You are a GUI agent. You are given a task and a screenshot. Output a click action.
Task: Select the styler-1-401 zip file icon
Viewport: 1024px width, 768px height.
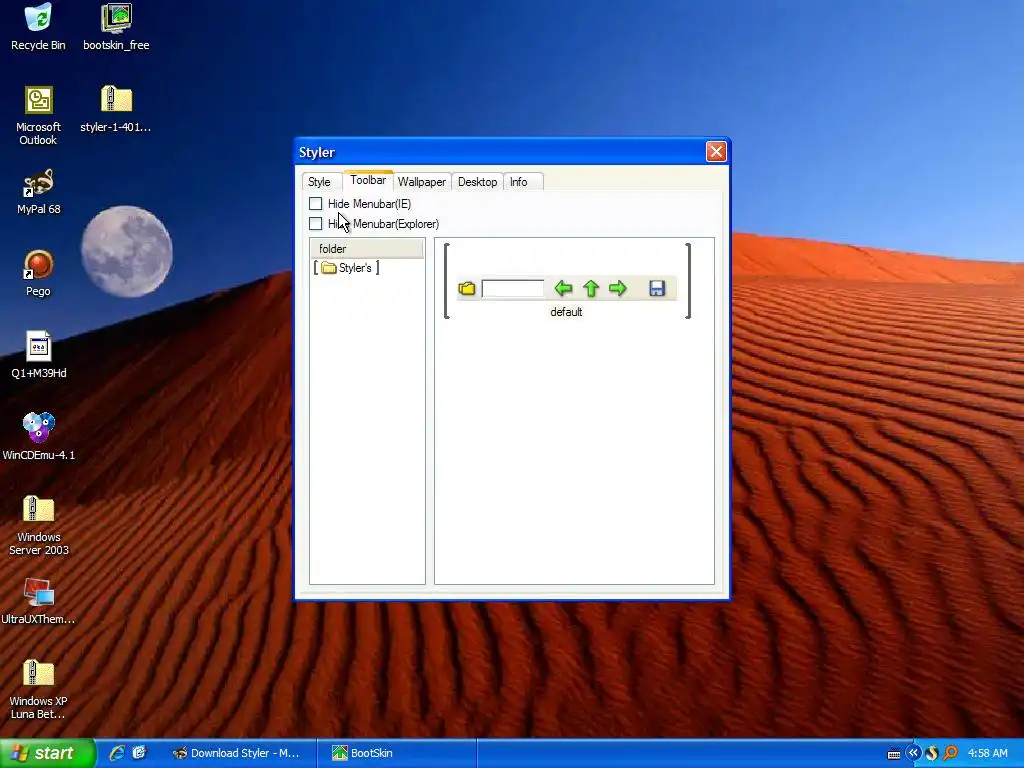116,110
